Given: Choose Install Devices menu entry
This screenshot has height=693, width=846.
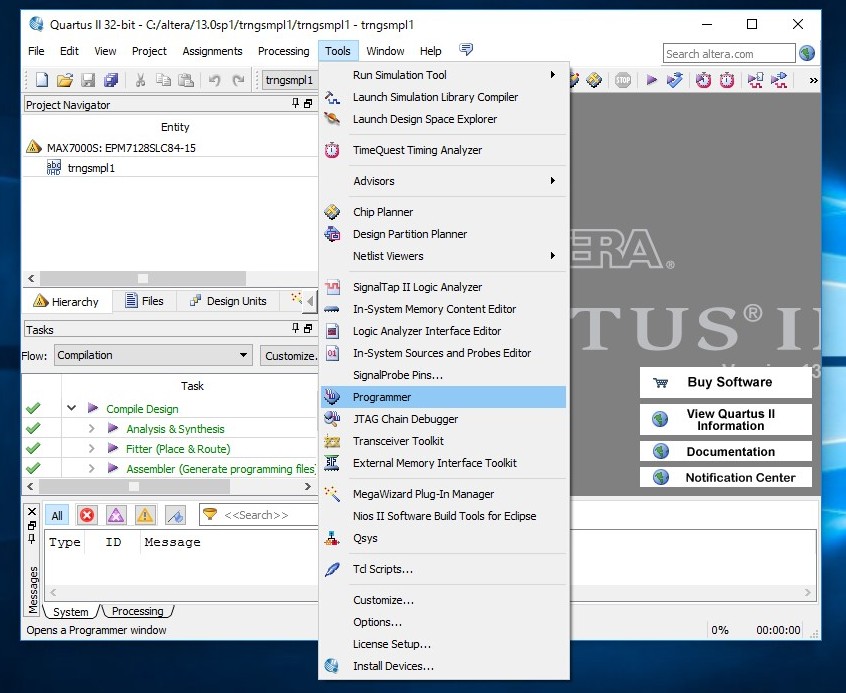Looking at the screenshot, I should [443, 666].
